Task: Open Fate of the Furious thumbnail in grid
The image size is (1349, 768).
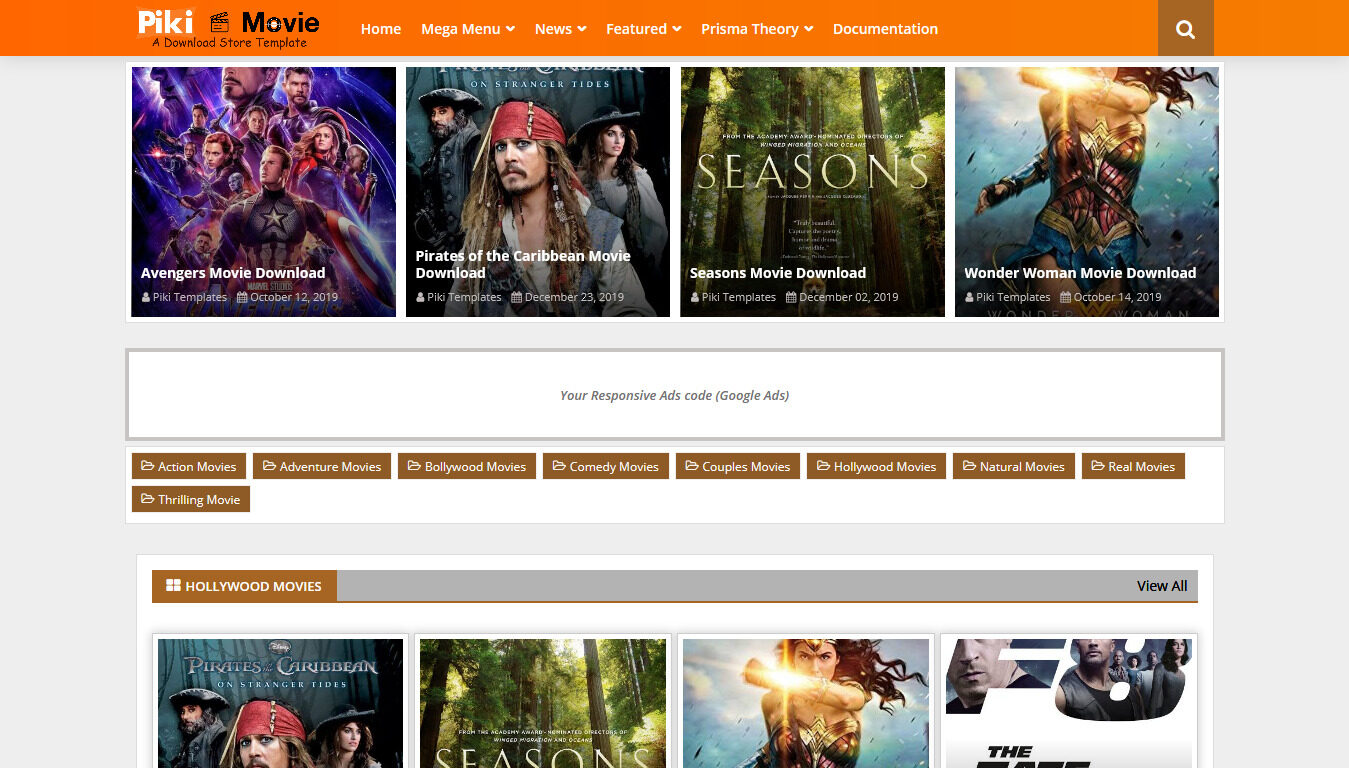Action: (1069, 703)
